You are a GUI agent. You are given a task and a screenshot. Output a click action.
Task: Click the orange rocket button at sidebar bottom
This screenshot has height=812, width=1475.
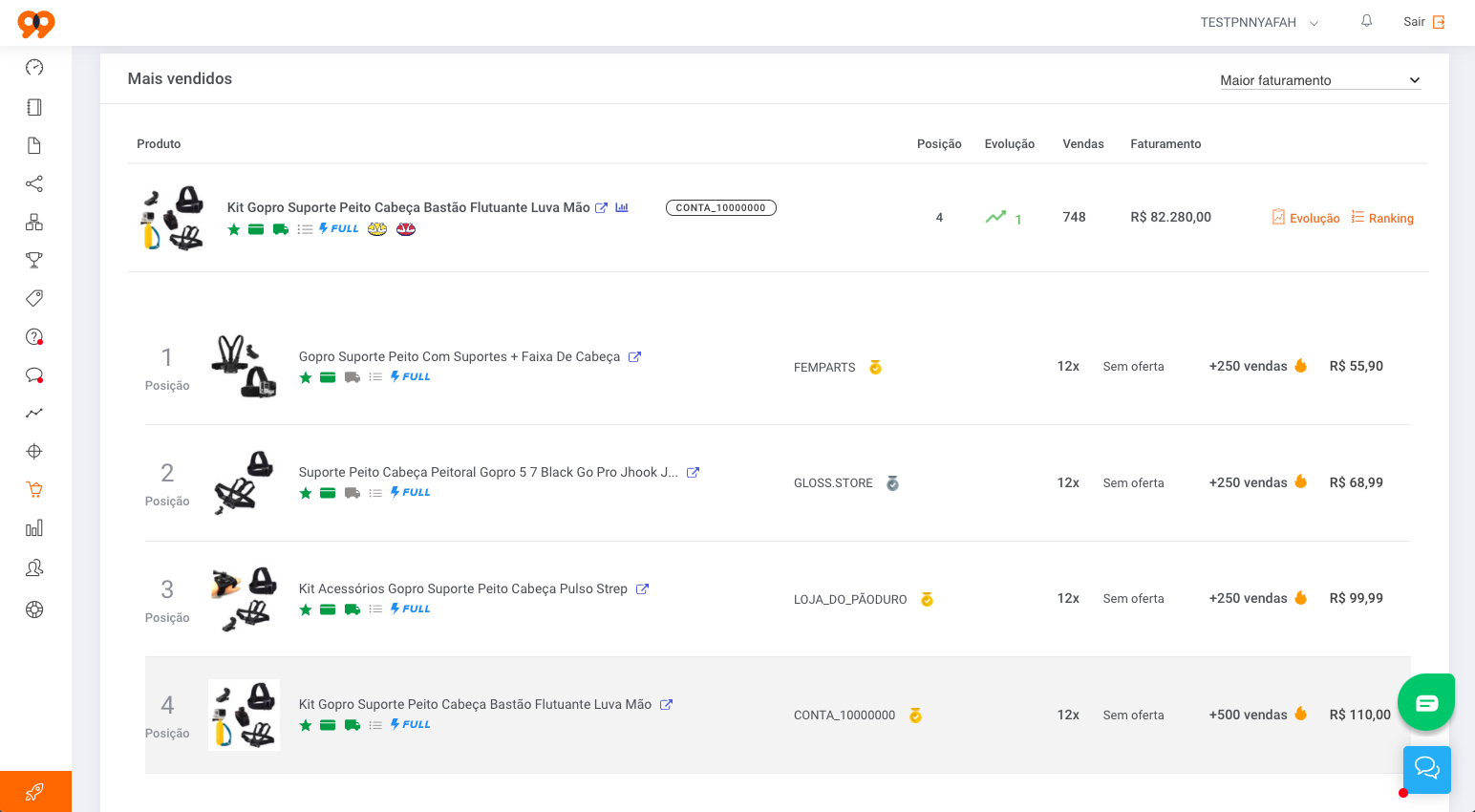(35, 791)
